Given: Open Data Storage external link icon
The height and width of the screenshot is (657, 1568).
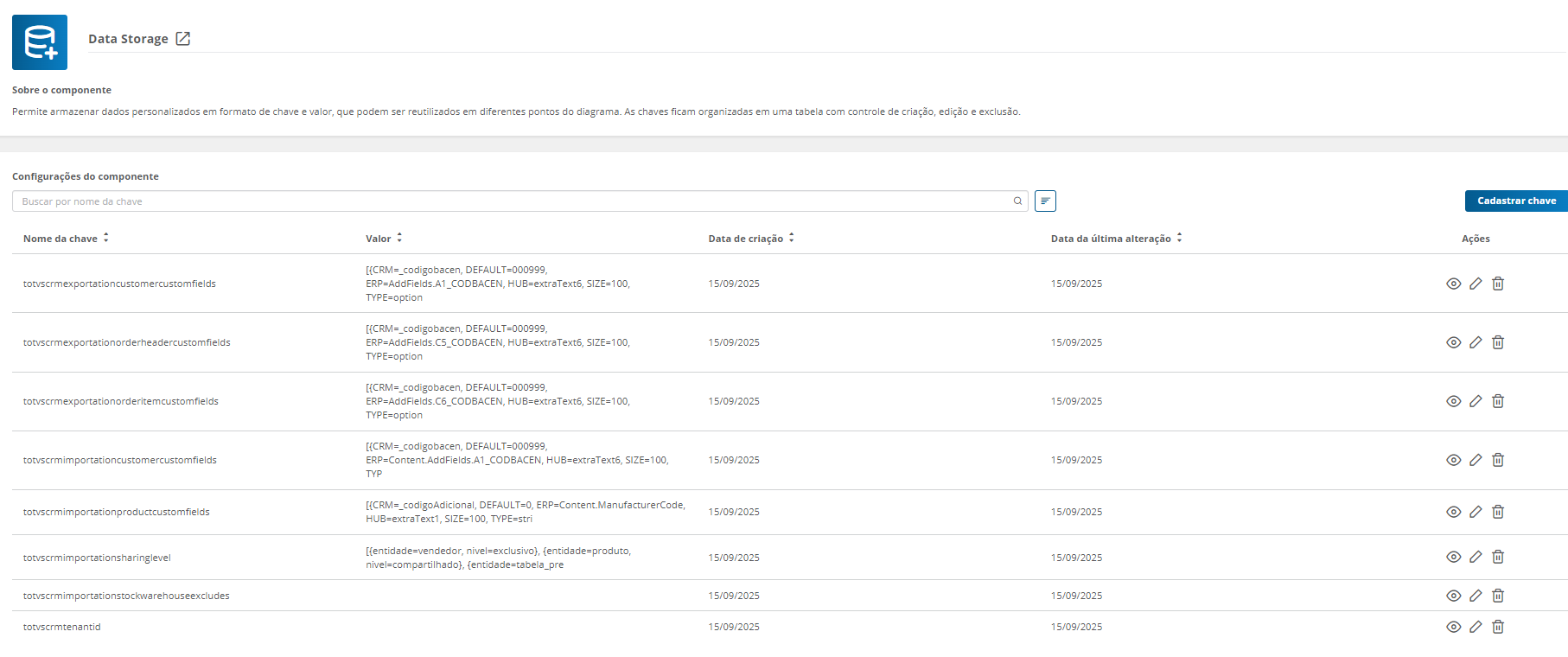Looking at the screenshot, I should coord(182,39).
